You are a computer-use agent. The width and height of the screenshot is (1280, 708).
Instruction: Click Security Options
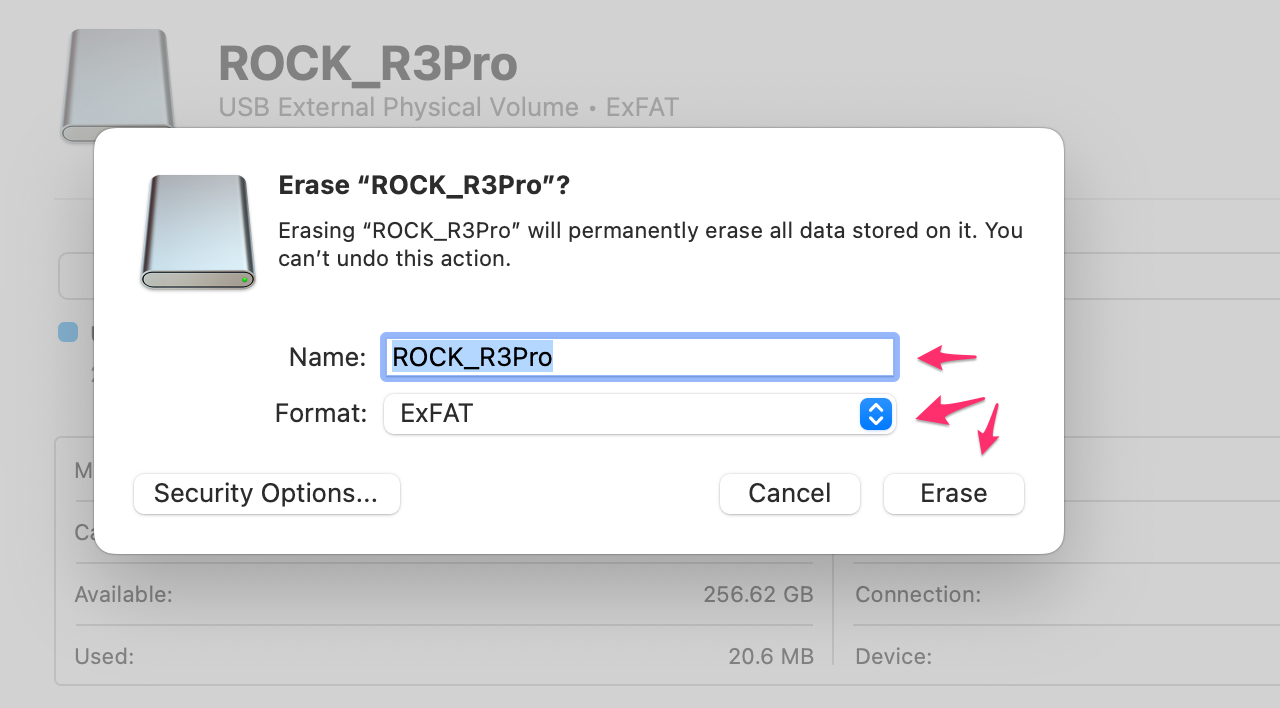pyautogui.click(x=266, y=493)
